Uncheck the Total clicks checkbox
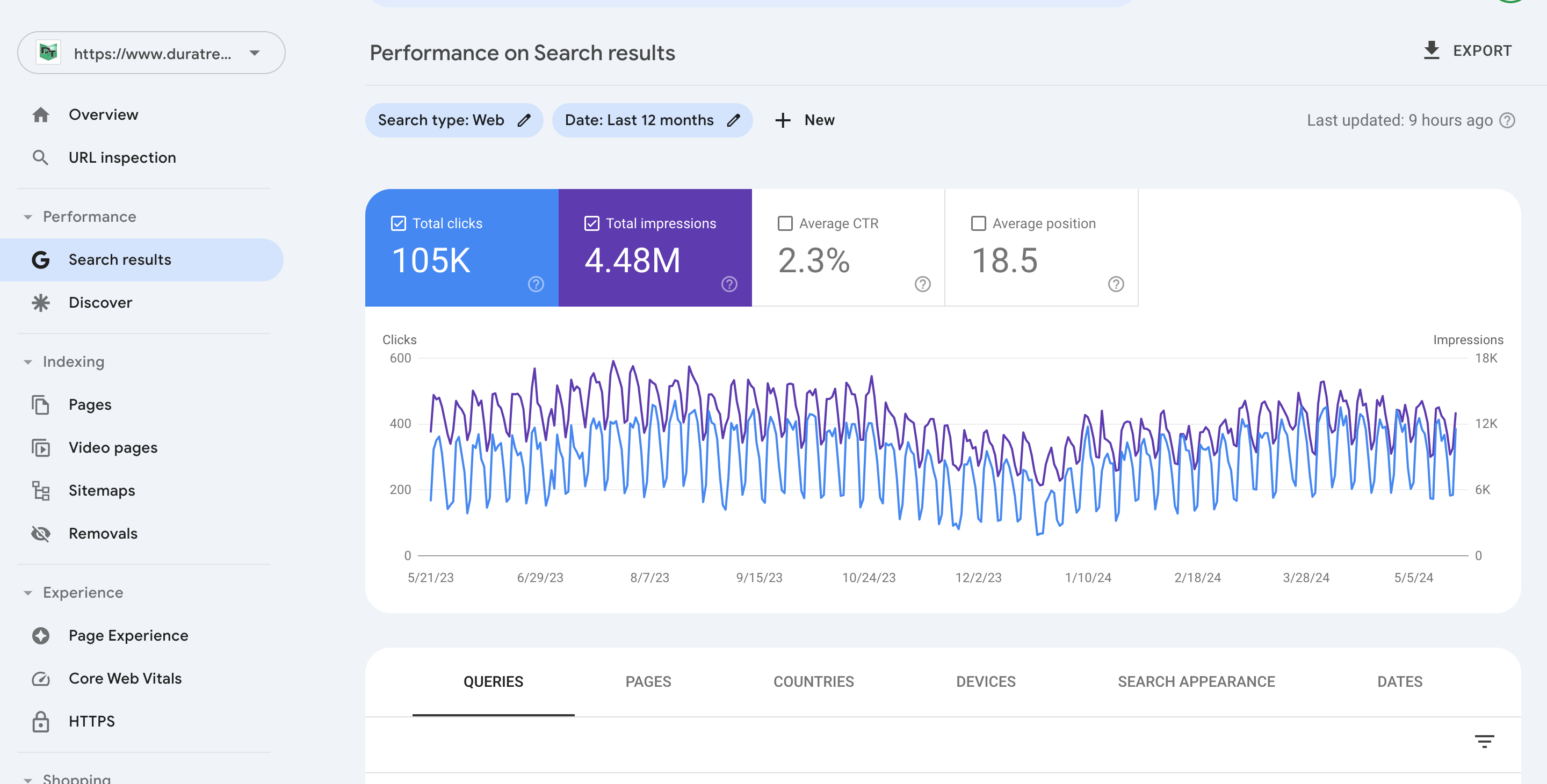 click(398, 223)
